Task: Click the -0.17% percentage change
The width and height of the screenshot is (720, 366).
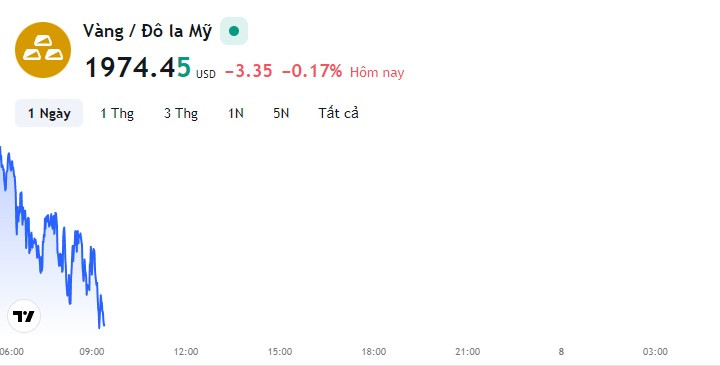Action: pos(312,71)
